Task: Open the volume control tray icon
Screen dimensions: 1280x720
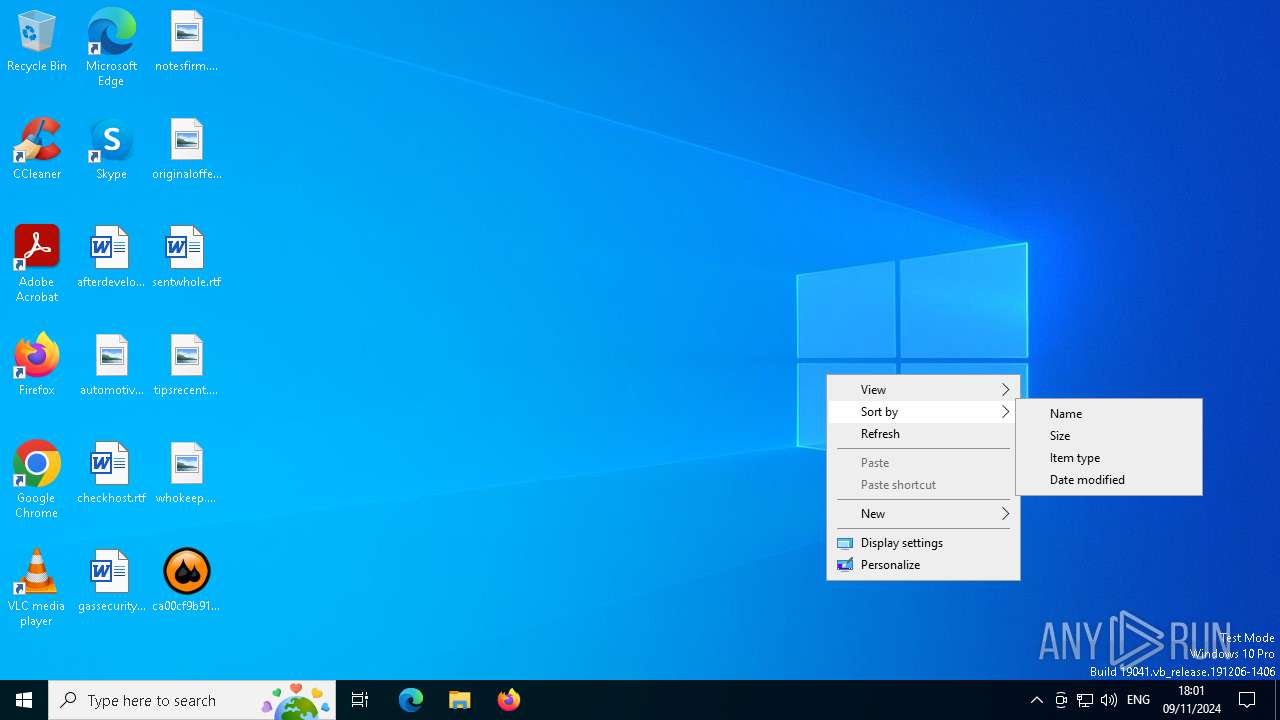Action: [1109, 700]
